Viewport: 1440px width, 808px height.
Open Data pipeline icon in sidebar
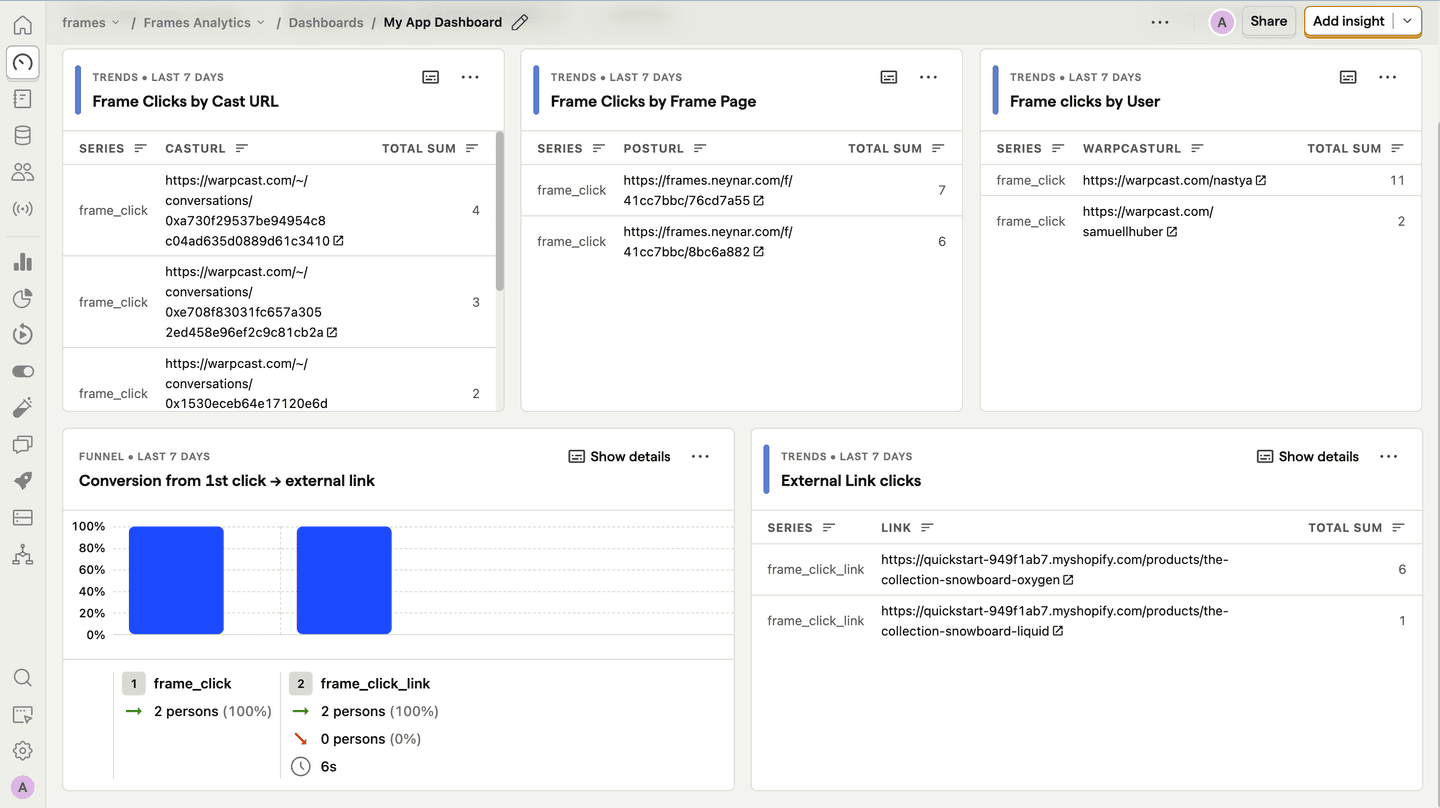22,555
